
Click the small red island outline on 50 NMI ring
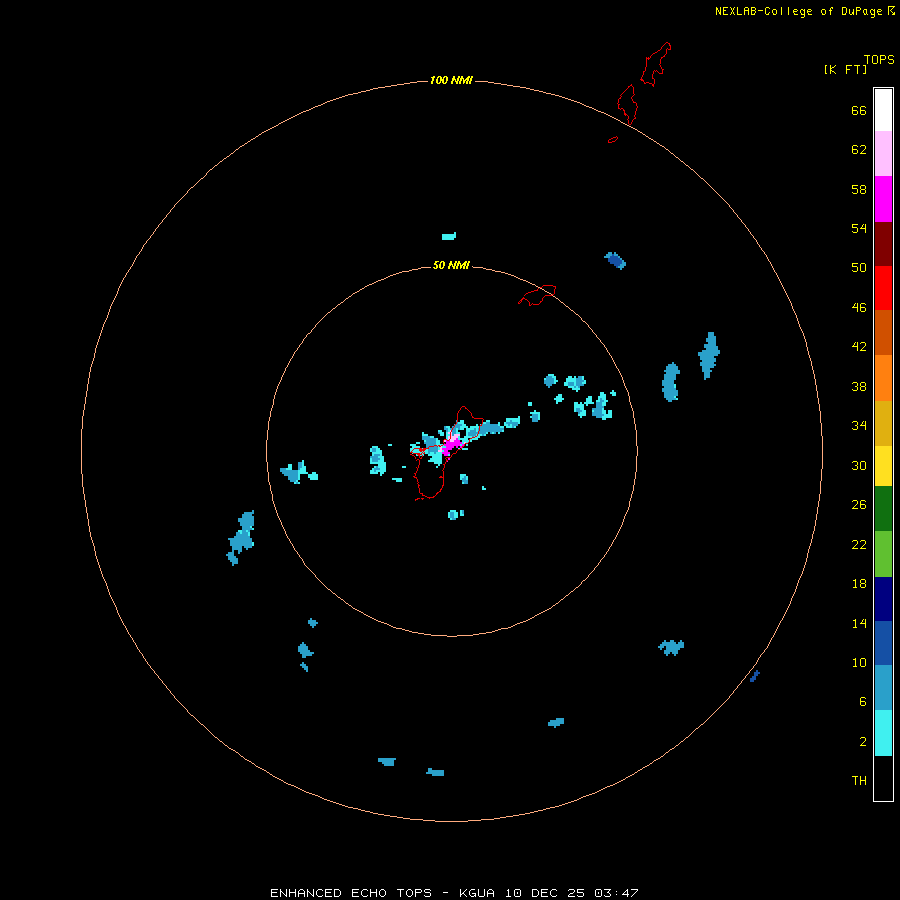(537, 295)
